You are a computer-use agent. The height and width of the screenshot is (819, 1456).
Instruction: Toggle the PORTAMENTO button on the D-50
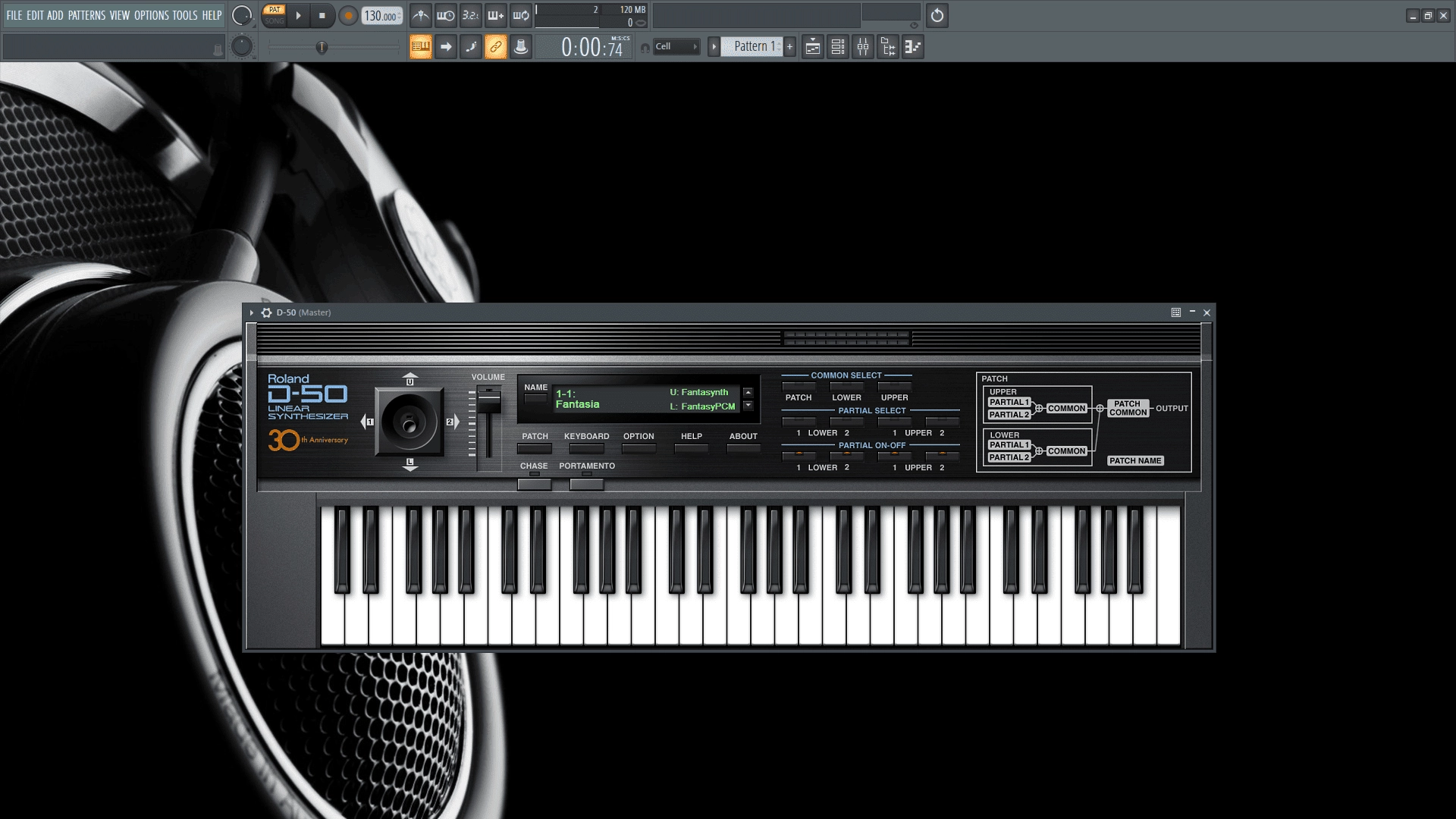point(587,484)
